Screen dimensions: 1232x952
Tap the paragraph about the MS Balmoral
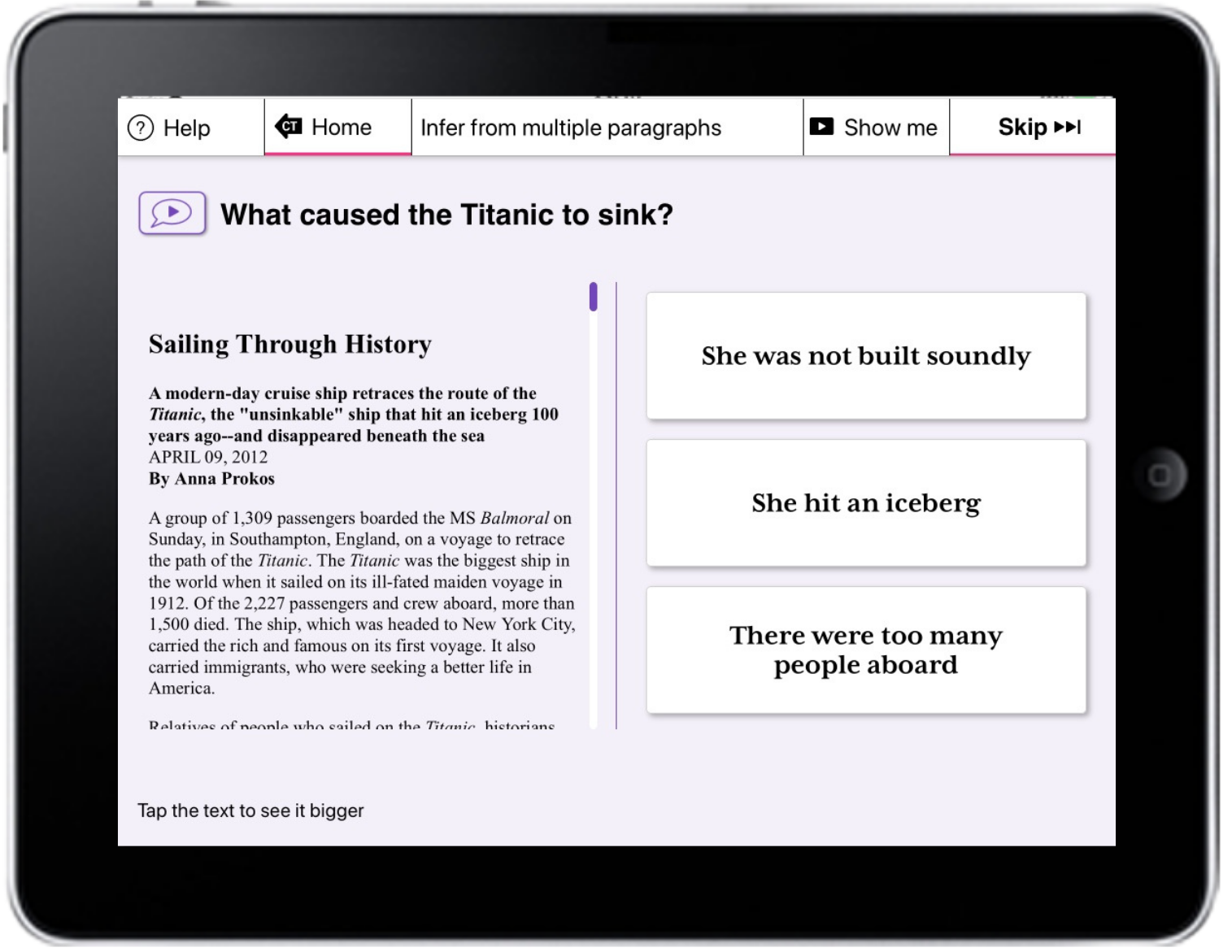tap(361, 602)
